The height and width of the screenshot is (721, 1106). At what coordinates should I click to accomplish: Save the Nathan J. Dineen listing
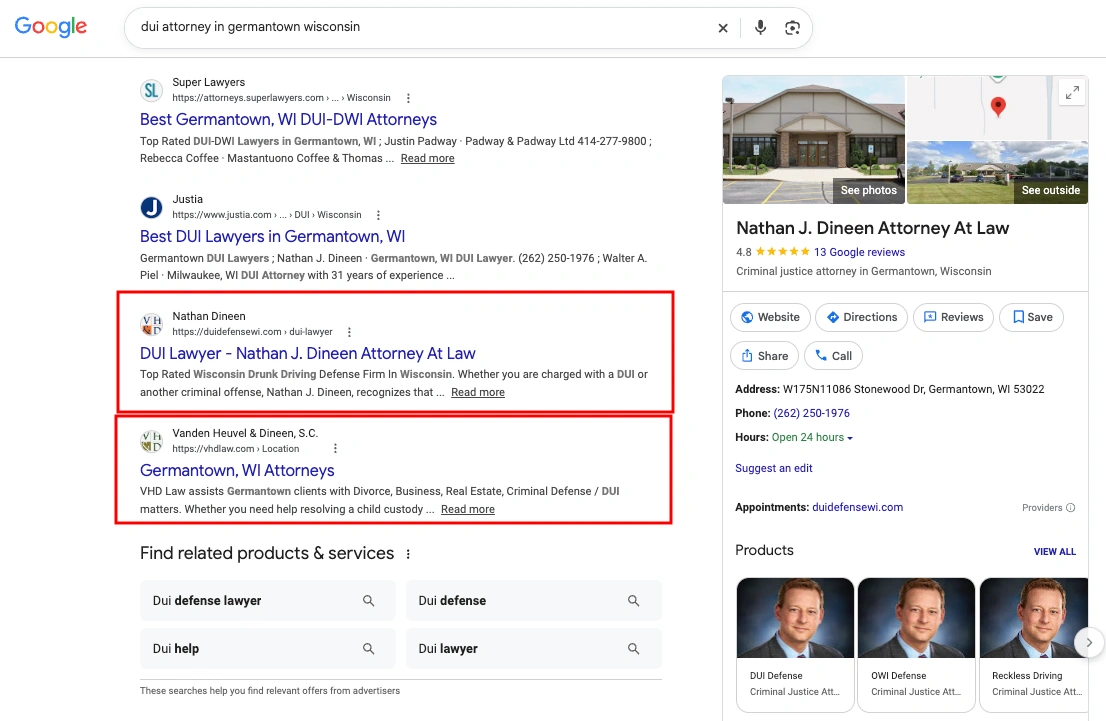pos(1032,317)
